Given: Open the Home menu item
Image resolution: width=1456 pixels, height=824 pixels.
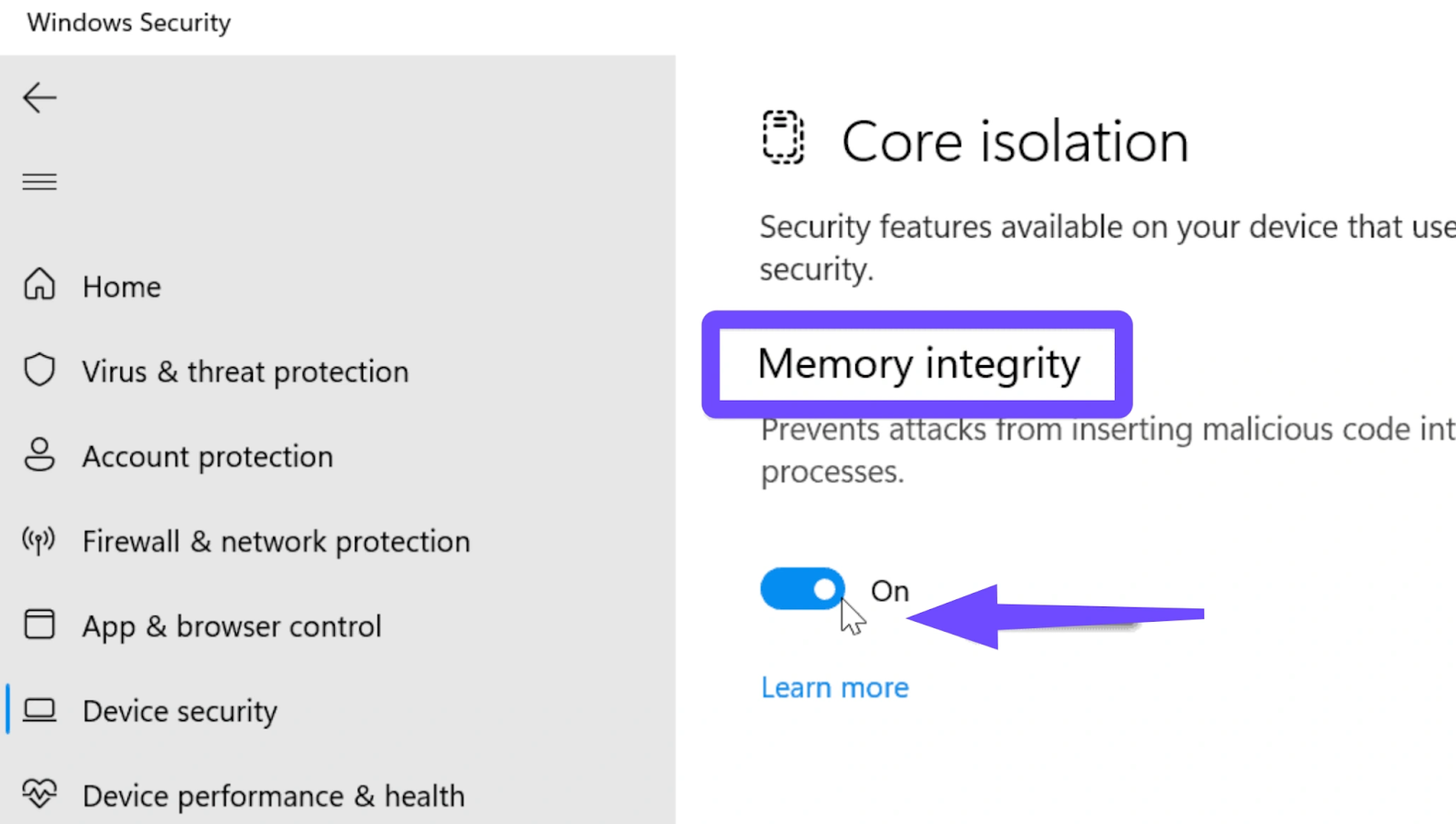Looking at the screenshot, I should (x=122, y=287).
